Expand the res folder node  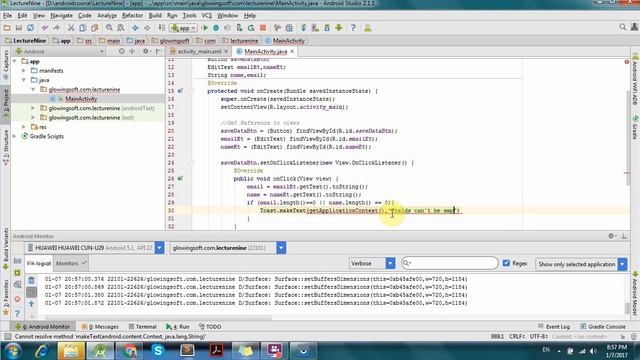(24, 127)
